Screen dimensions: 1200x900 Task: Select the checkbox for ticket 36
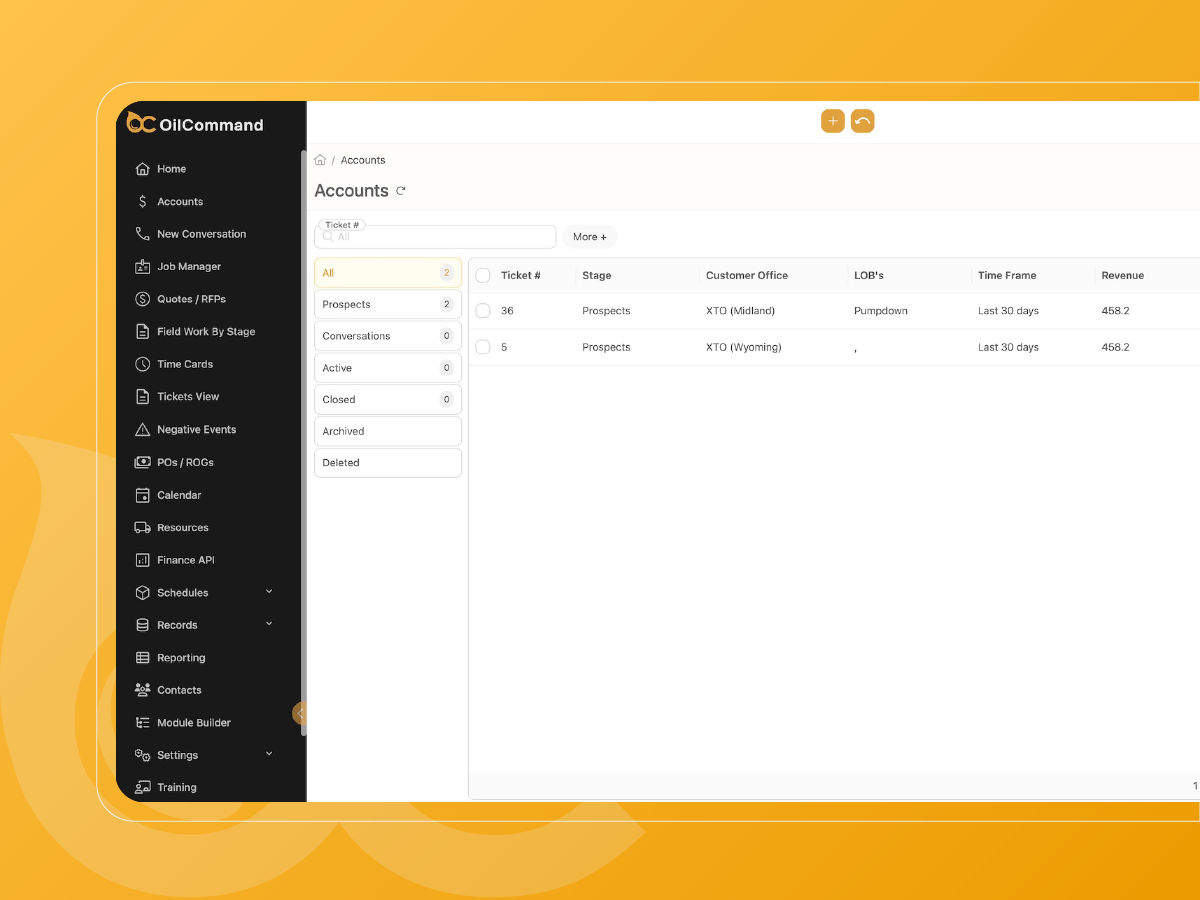tap(483, 311)
